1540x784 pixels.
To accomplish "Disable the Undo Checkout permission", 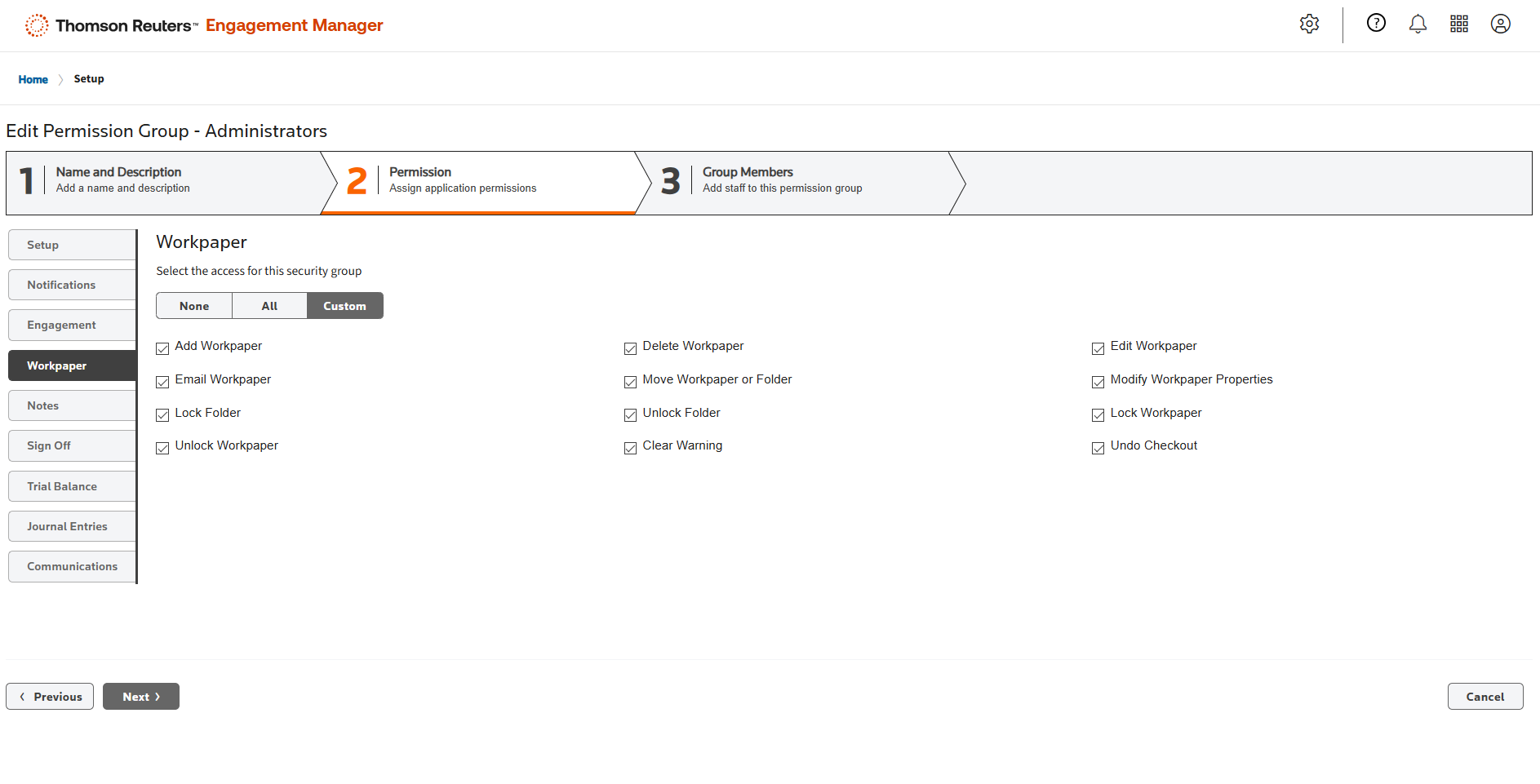I will pos(1098,448).
